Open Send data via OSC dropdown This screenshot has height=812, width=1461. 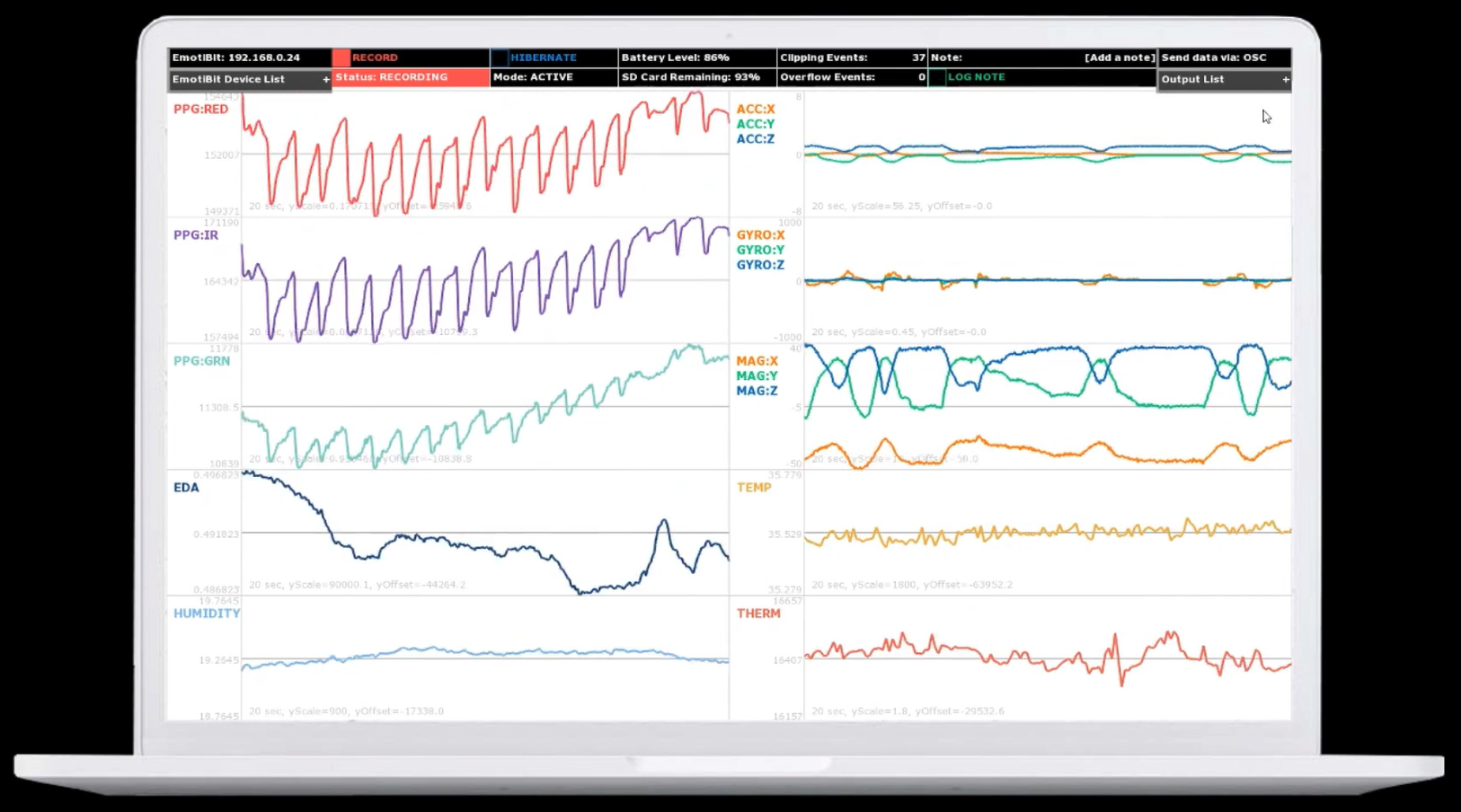[x=1224, y=57]
